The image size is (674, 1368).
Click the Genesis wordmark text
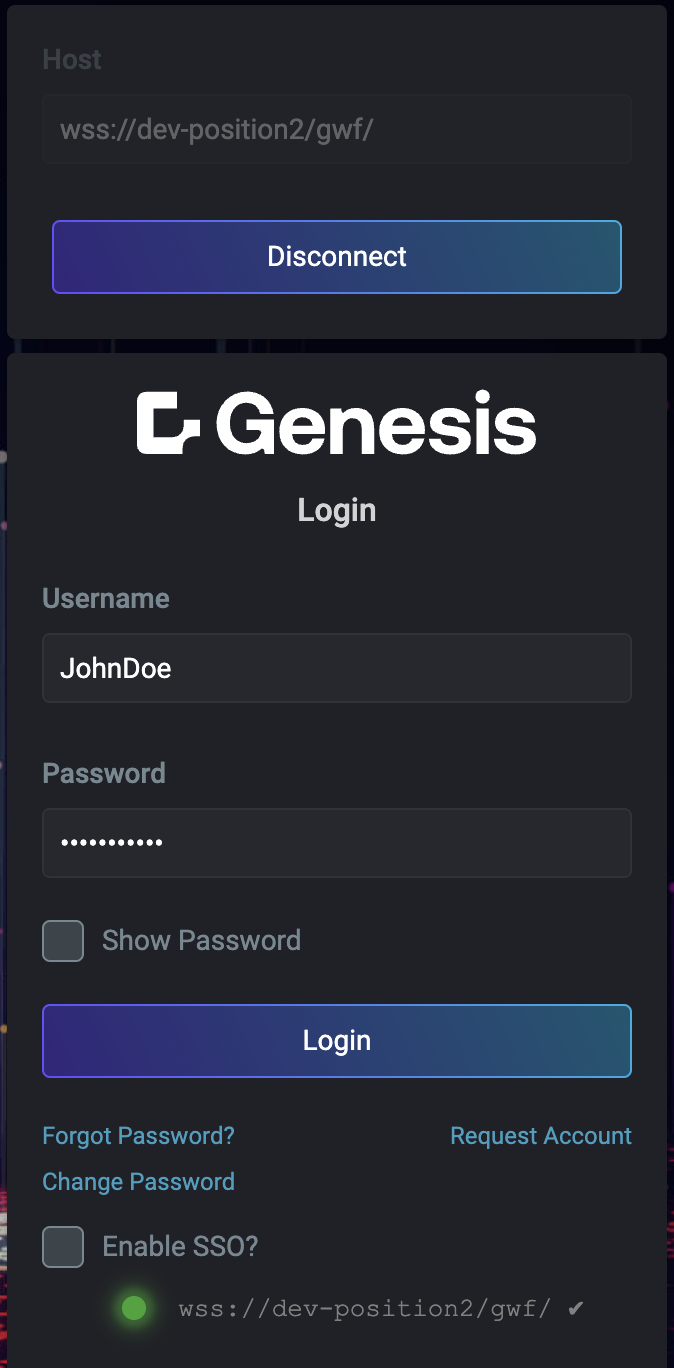[x=376, y=423]
